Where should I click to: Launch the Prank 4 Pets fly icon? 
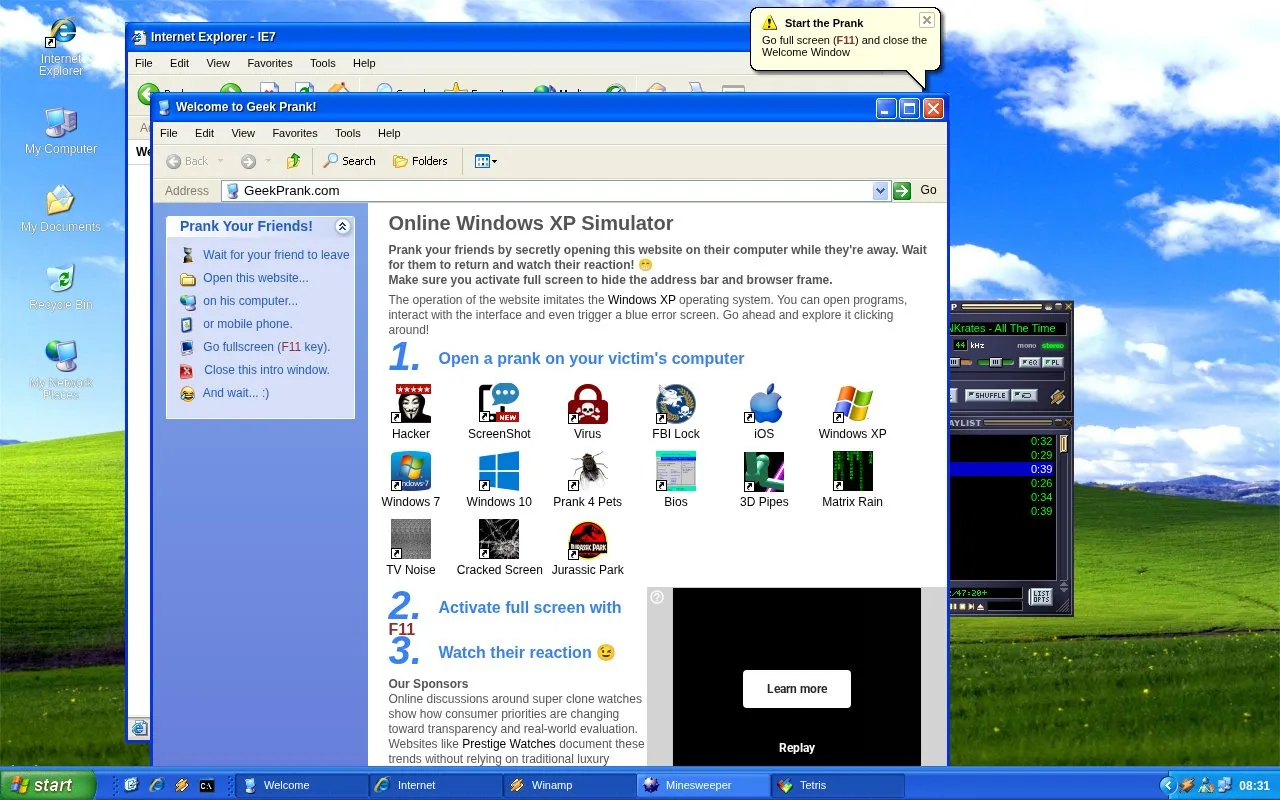pos(587,480)
